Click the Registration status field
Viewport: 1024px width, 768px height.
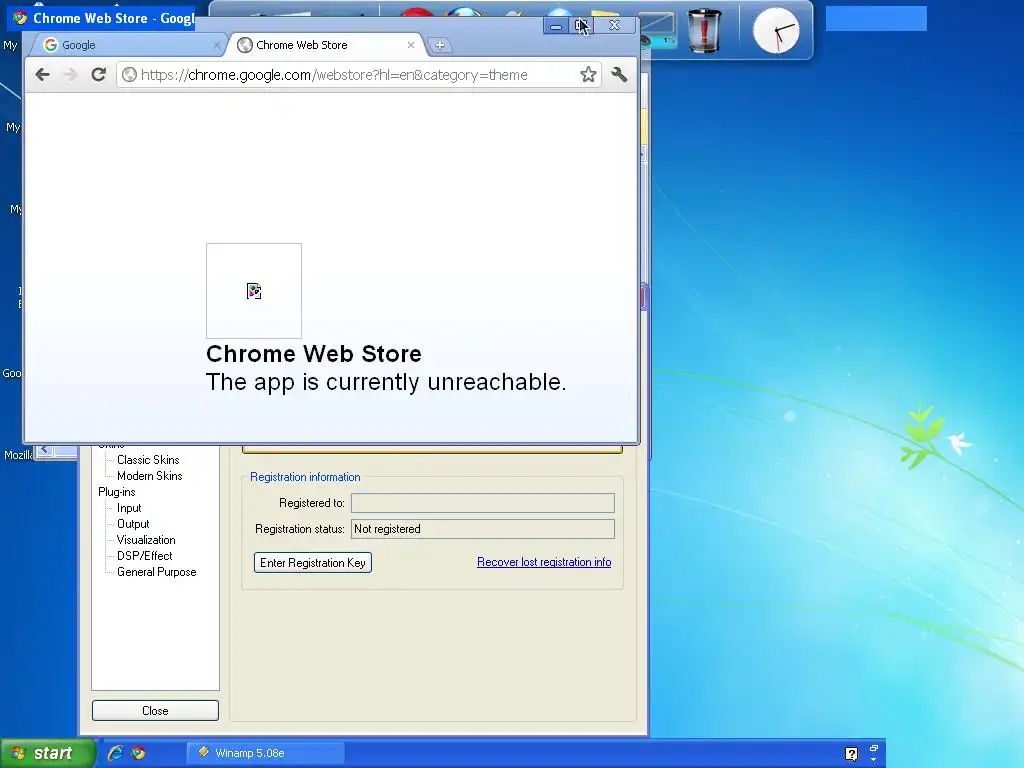pyautogui.click(x=483, y=529)
